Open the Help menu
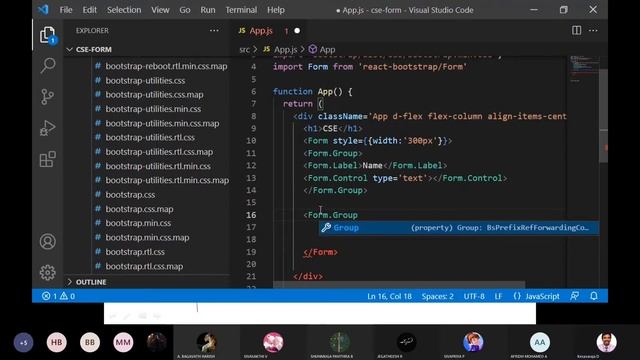640x360 pixels. [x=276, y=10]
